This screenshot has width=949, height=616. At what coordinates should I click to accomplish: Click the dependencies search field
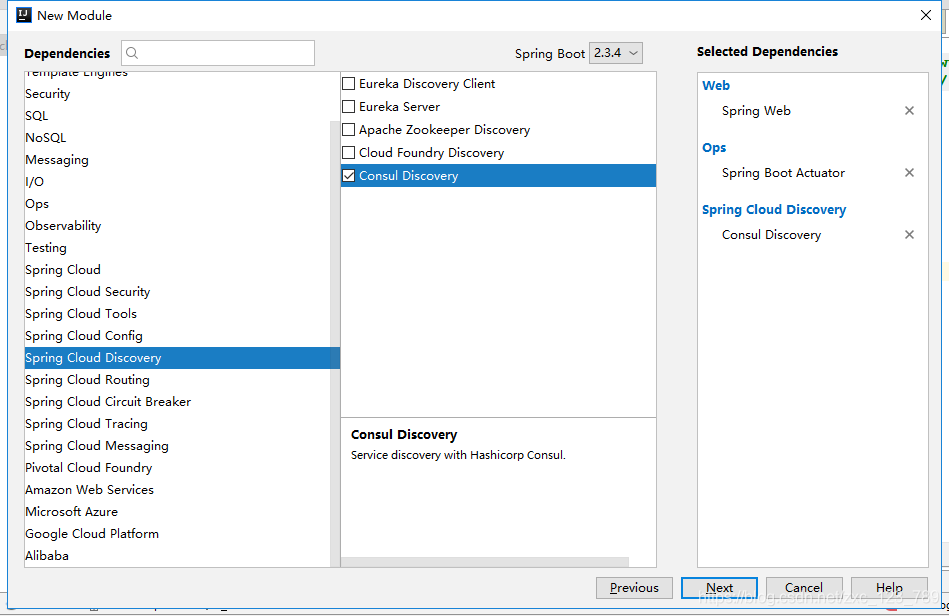[x=218, y=53]
